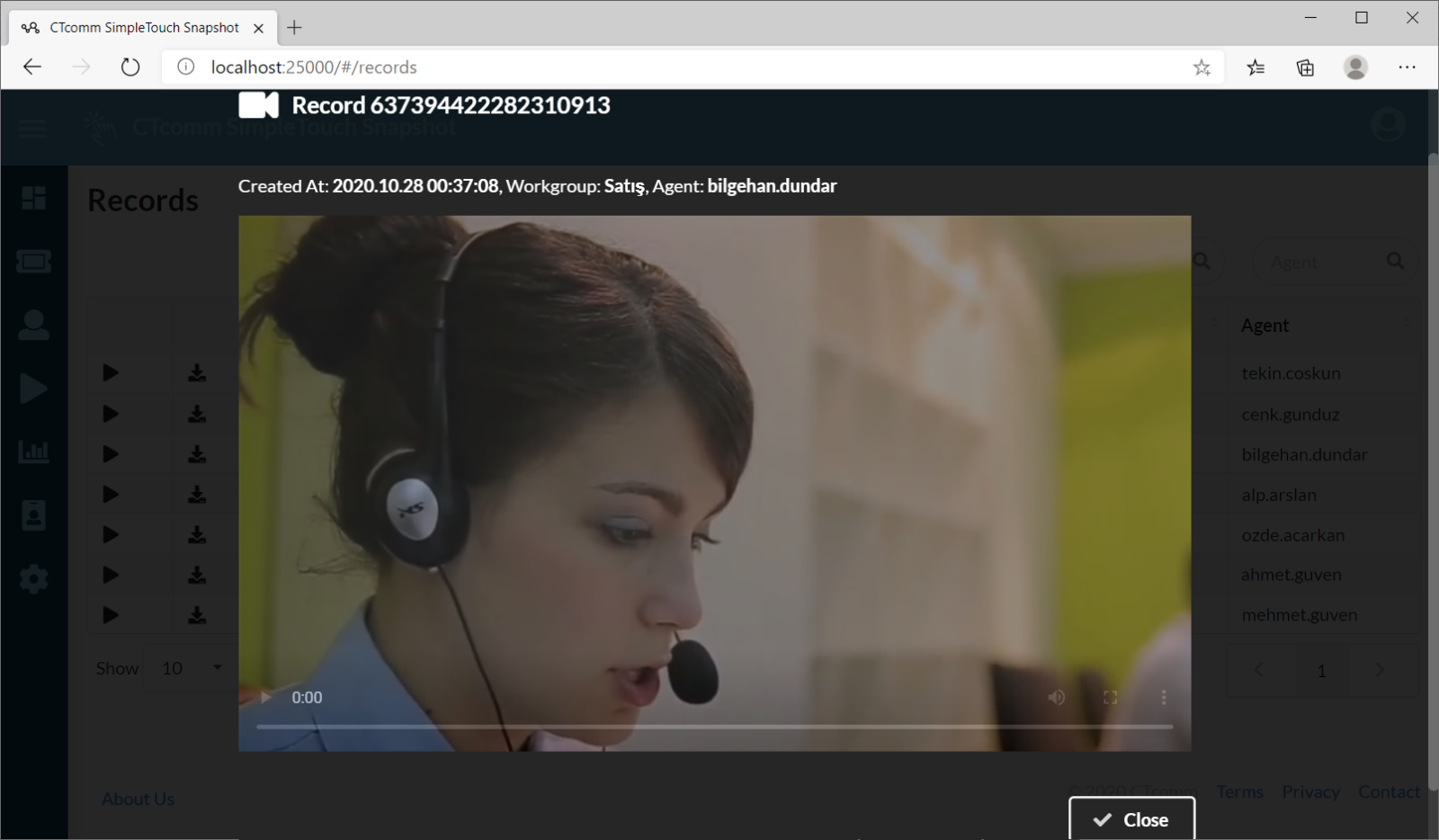Open the browser favorites list

(x=1256, y=67)
